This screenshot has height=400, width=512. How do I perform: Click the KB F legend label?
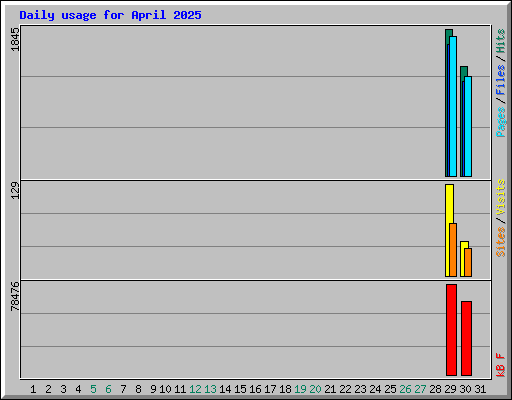coord(501,365)
